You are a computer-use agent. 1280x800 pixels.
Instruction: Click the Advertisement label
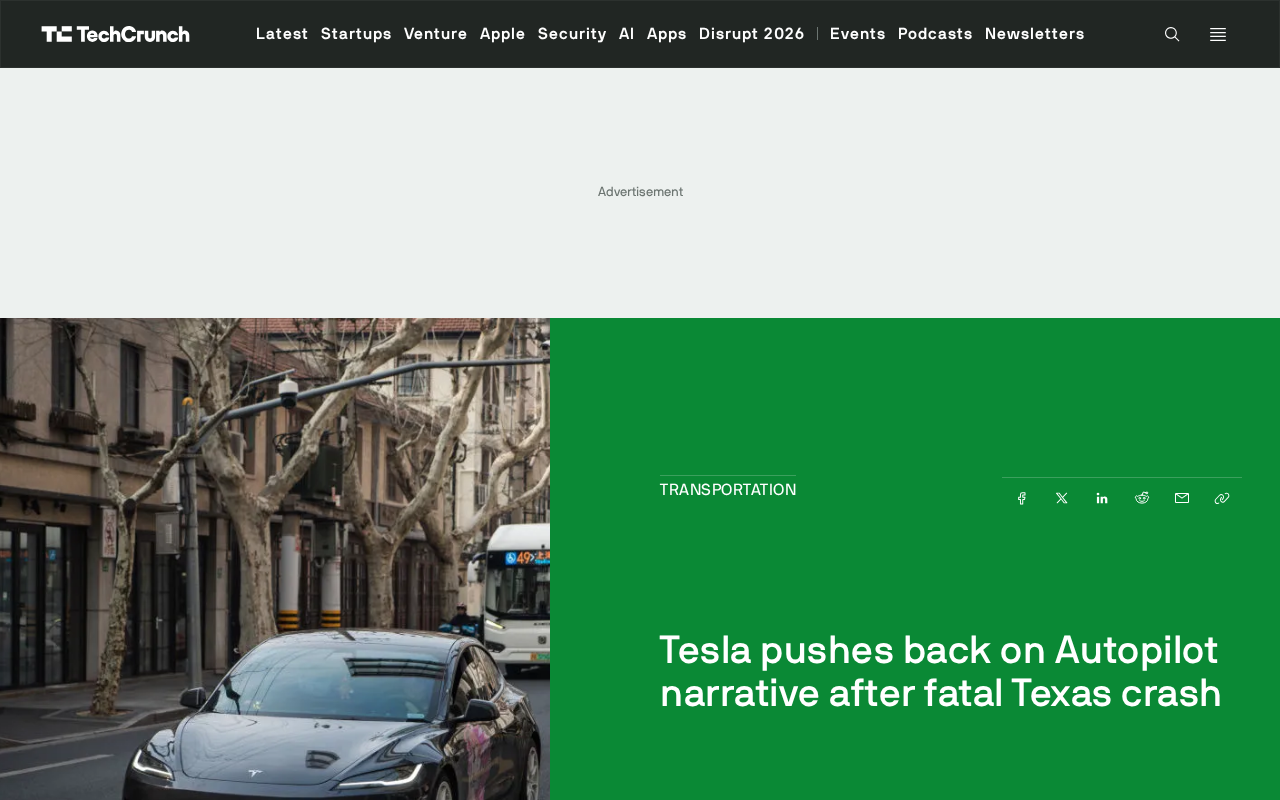[640, 192]
